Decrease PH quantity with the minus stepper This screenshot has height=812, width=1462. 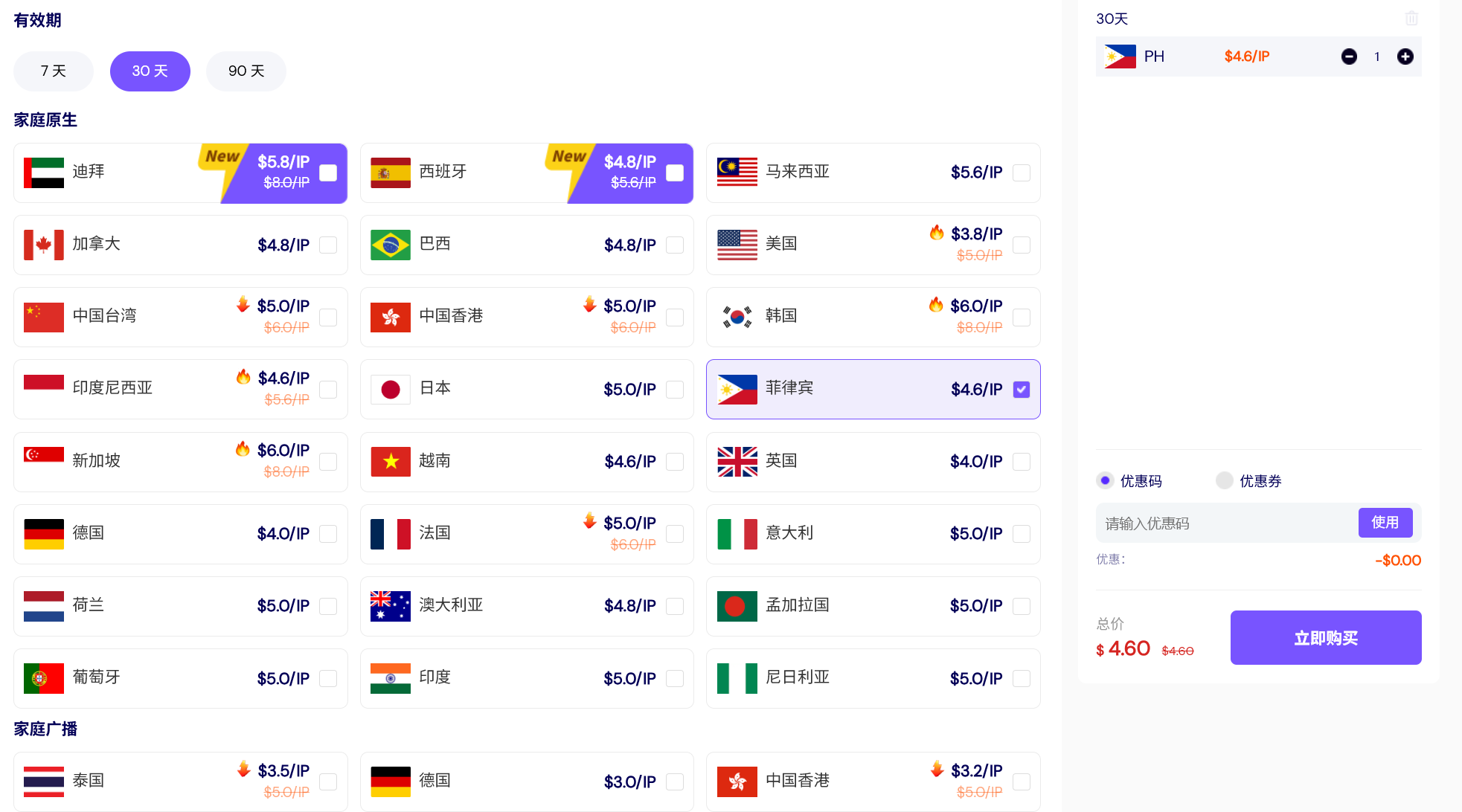(x=1349, y=56)
